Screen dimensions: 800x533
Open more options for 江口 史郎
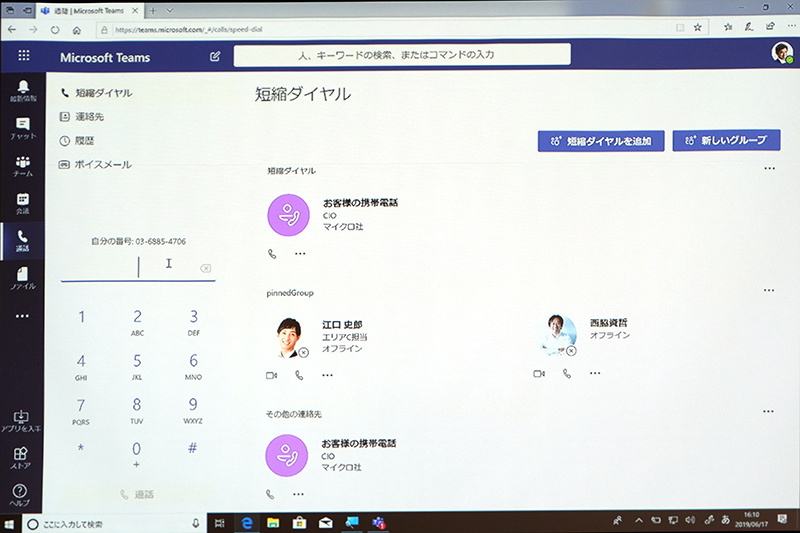coord(327,375)
